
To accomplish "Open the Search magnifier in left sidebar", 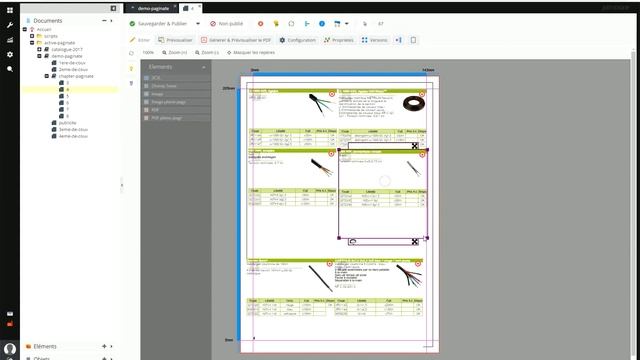I will [10, 69].
